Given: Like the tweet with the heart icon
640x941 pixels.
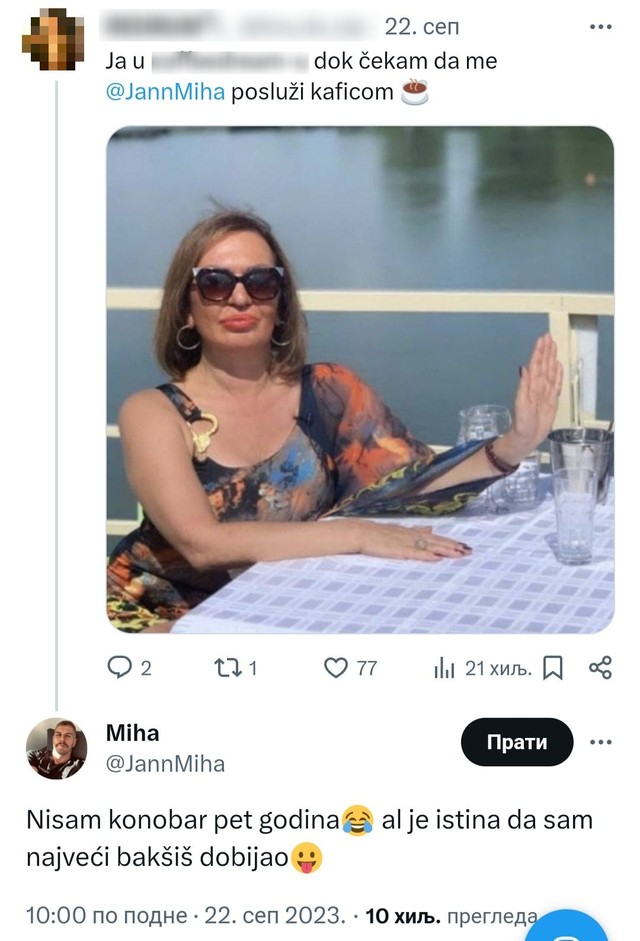Looking at the screenshot, I should (336, 668).
